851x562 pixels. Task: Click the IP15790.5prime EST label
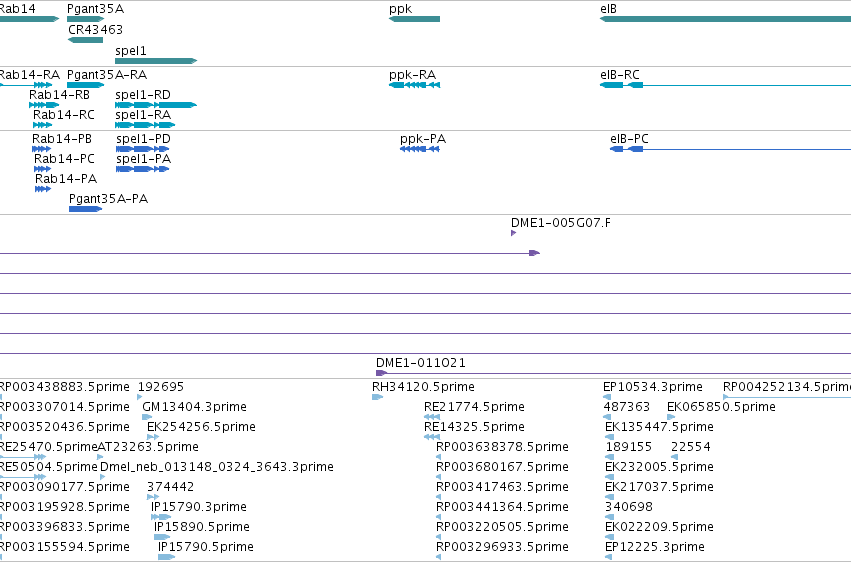(x=206, y=546)
